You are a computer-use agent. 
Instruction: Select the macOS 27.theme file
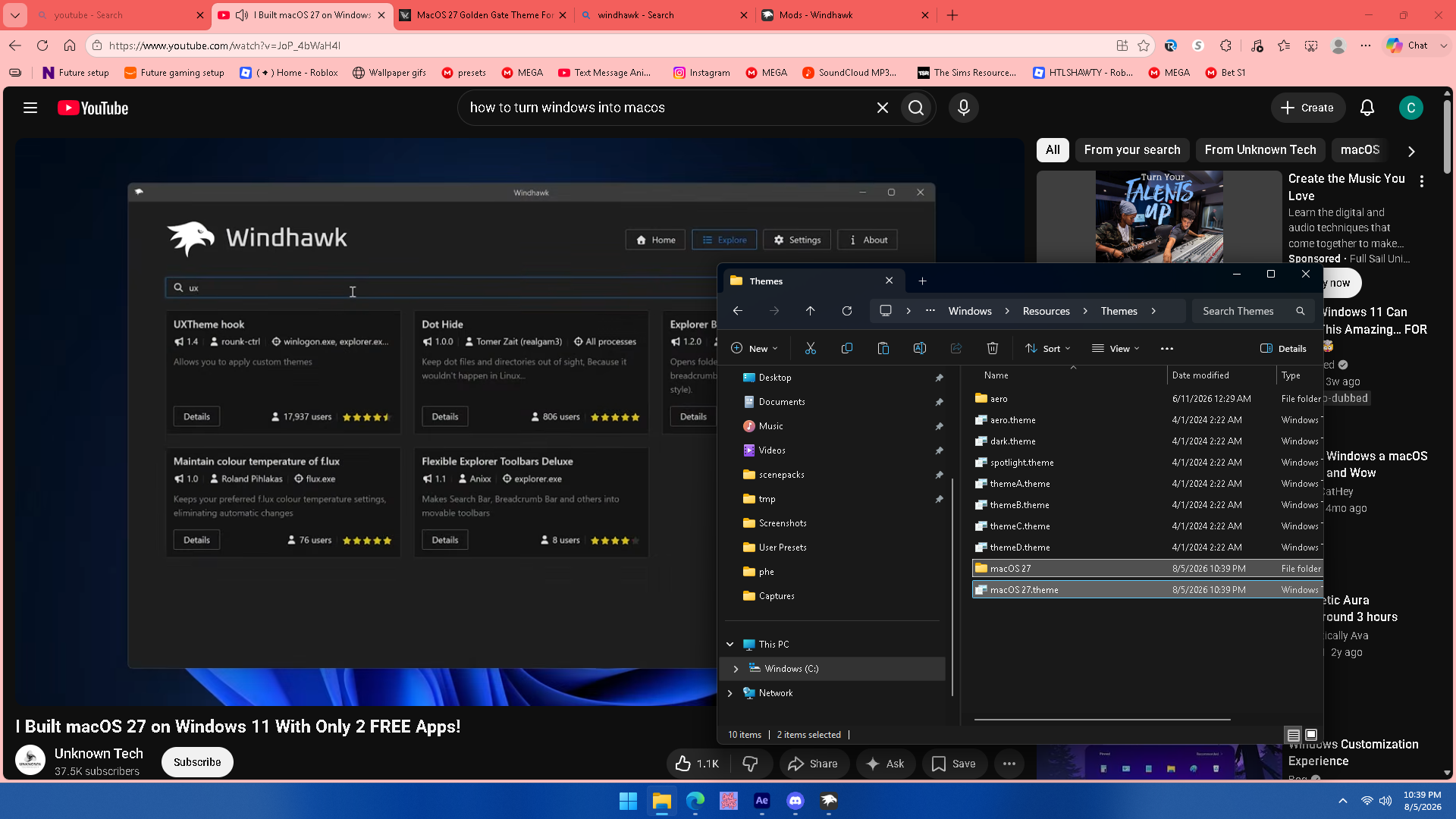(x=1147, y=590)
